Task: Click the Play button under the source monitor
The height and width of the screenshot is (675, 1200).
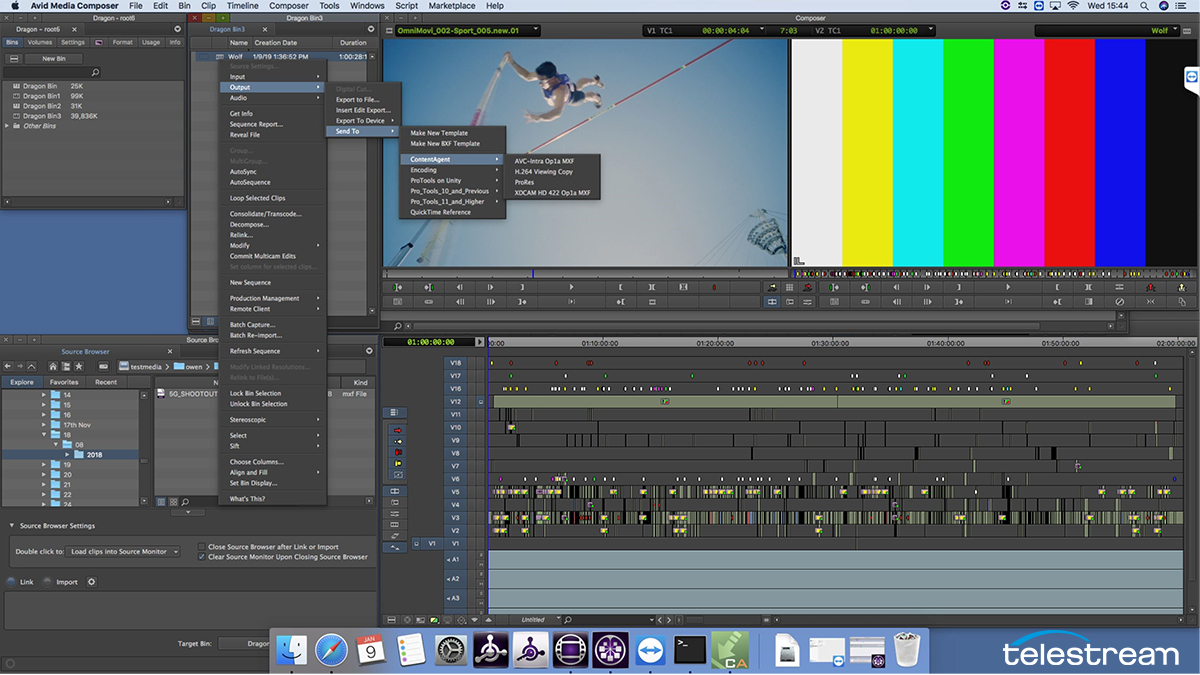Action: click(572, 287)
